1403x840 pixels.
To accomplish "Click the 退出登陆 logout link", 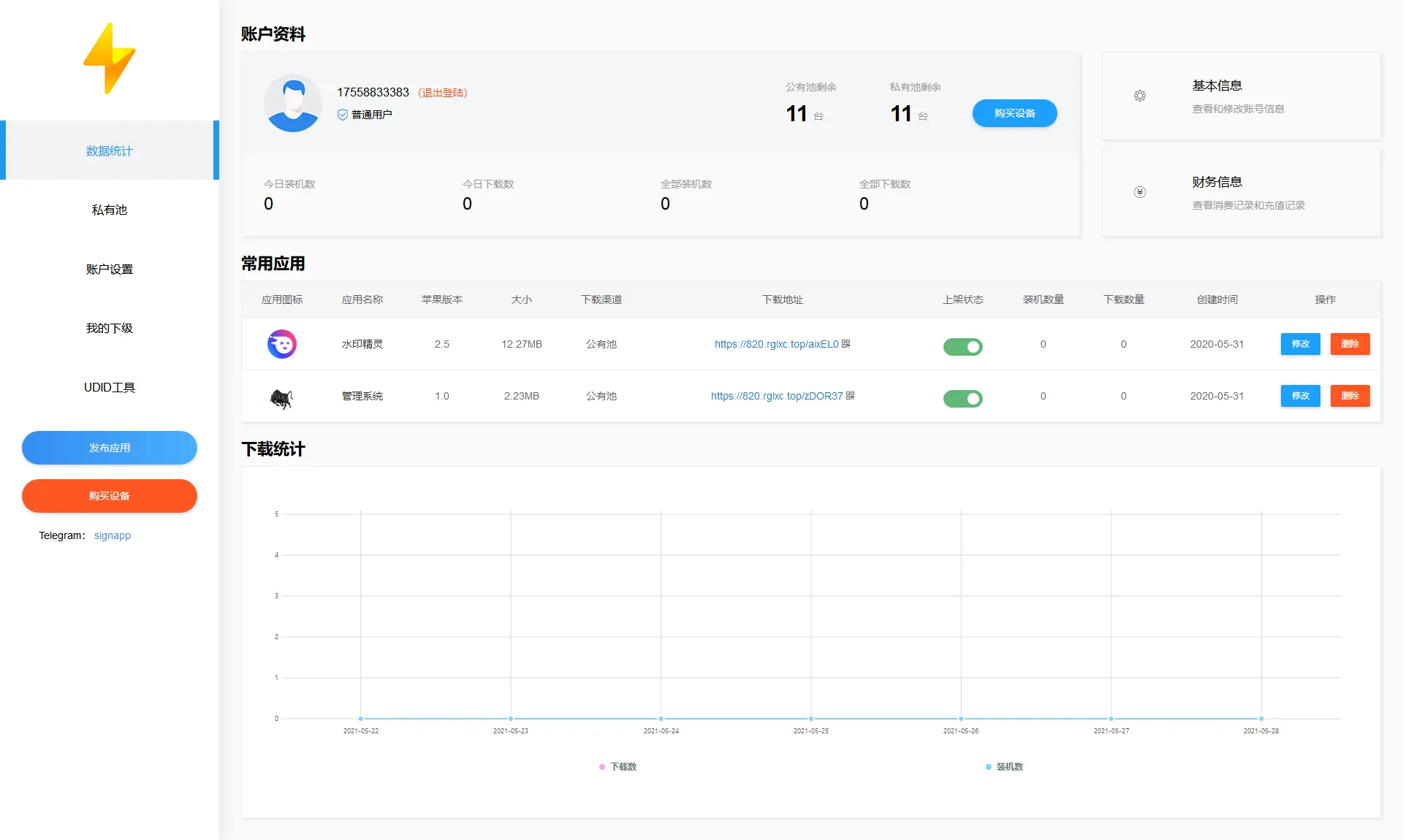I will coord(443,93).
